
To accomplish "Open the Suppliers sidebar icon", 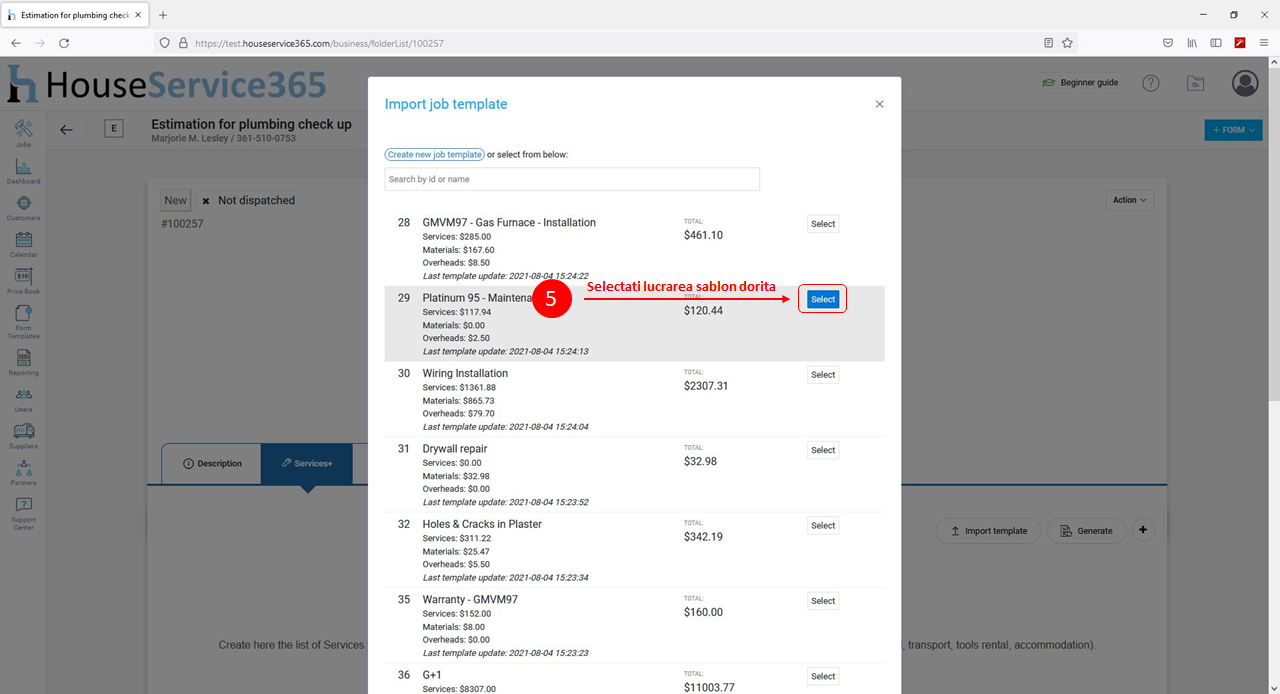I will click(24, 435).
